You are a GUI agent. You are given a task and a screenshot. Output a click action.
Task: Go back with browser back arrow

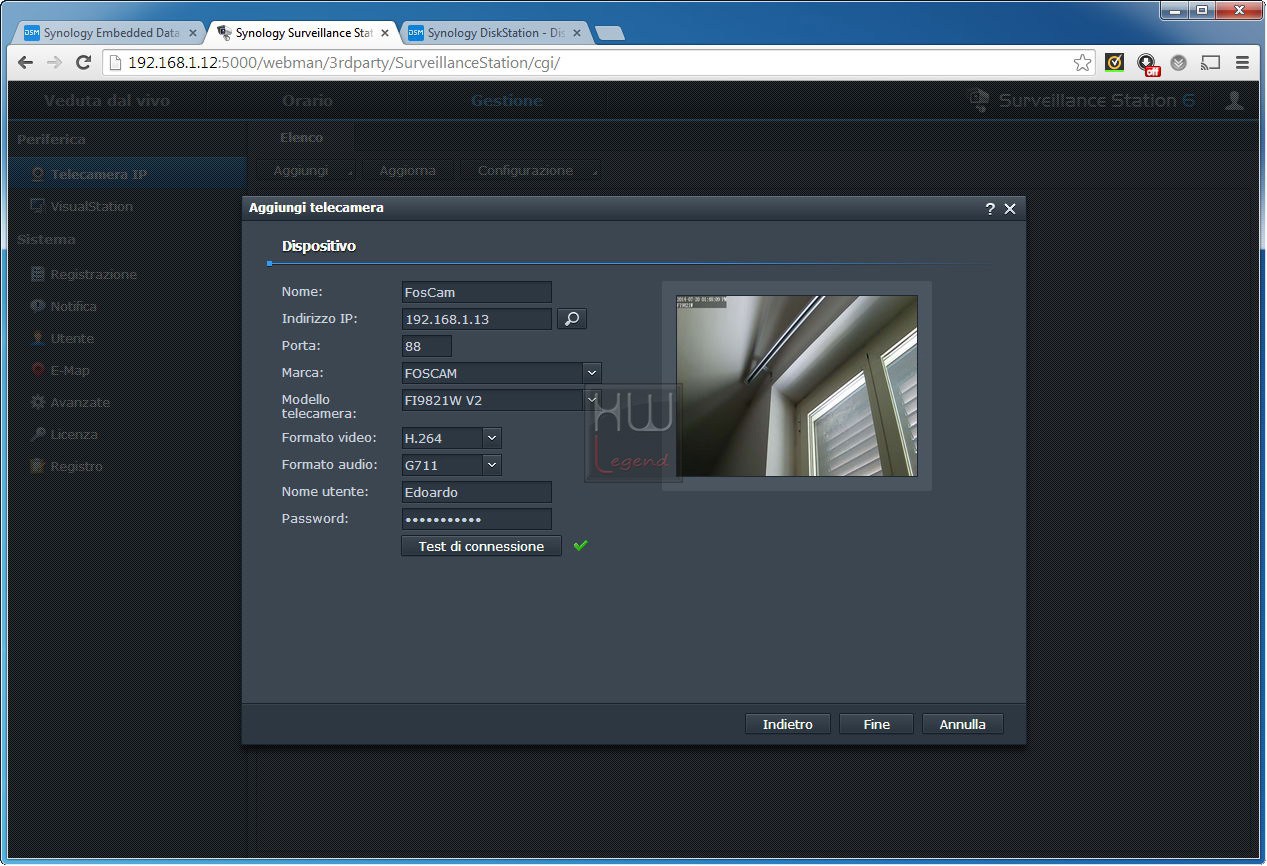coord(26,62)
